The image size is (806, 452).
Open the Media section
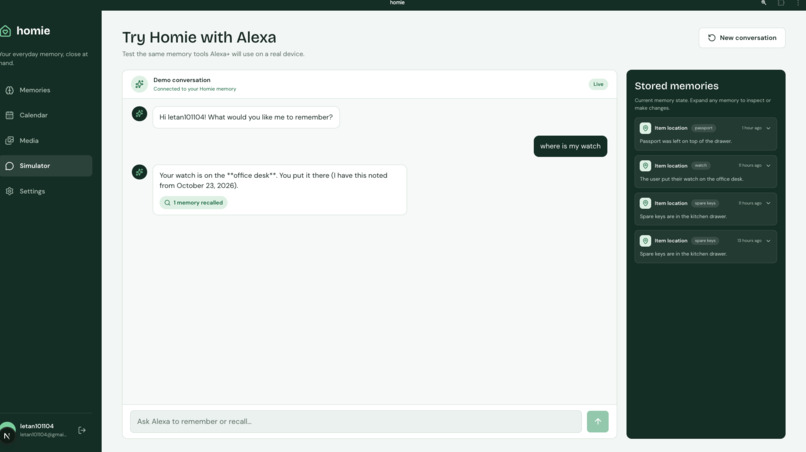pyautogui.click(x=46, y=140)
